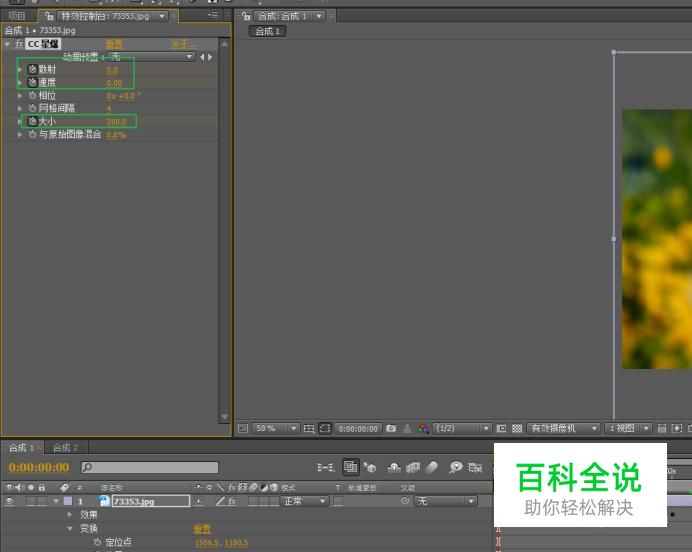The image size is (692, 552).
Task: Open the effect controls panel menu icon
Action: pos(213,15)
